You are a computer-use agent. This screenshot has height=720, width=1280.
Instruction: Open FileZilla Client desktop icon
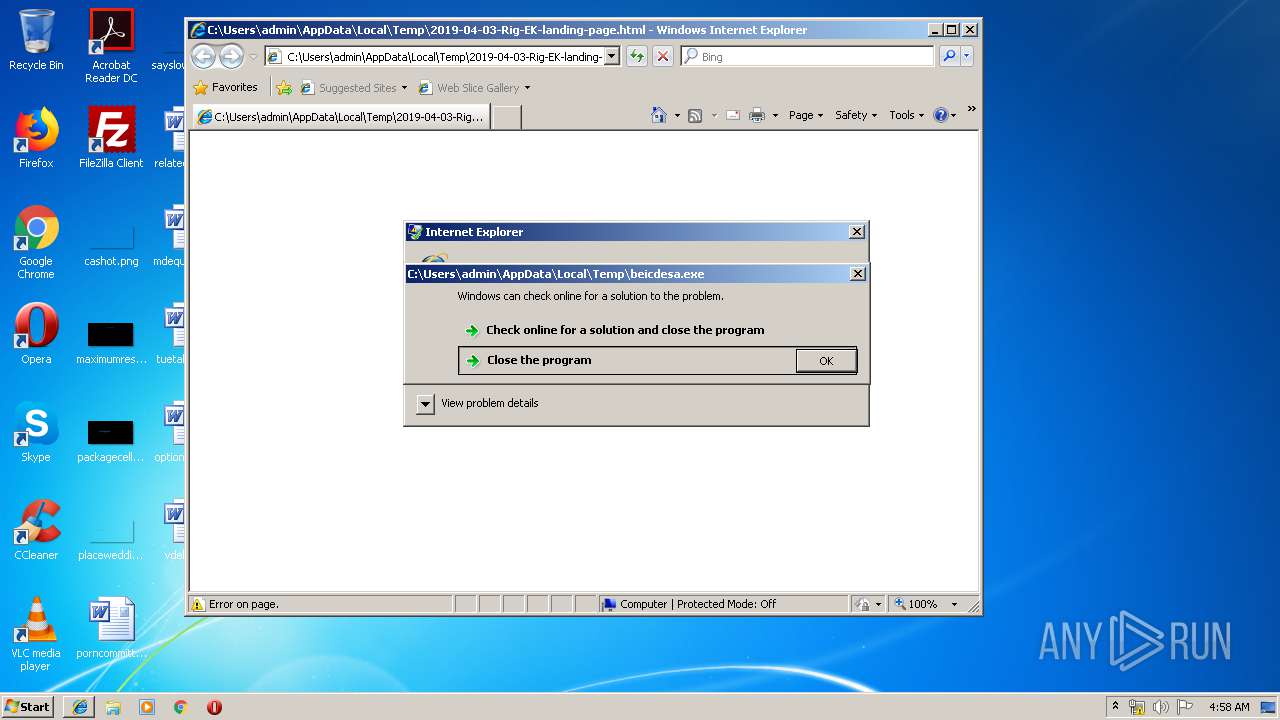pyautogui.click(x=111, y=138)
